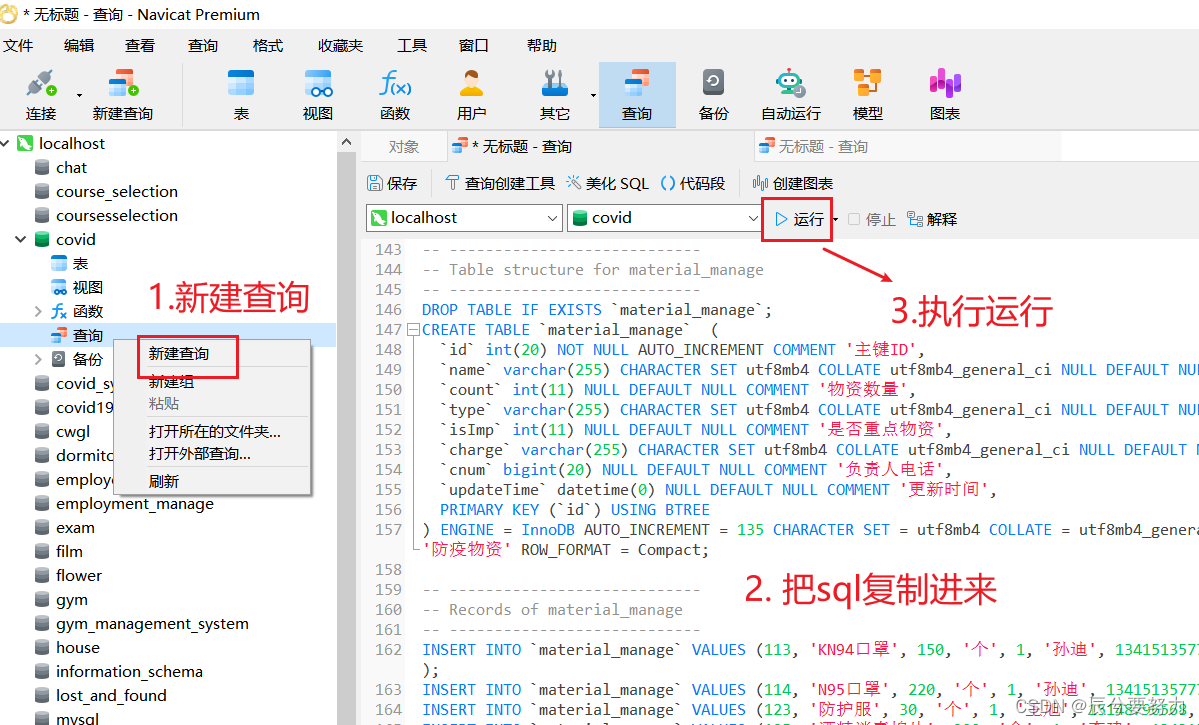Choose 打开外部查询... in context menu
Viewport: 1199px width, 725px height.
click(x=200, y=454)
